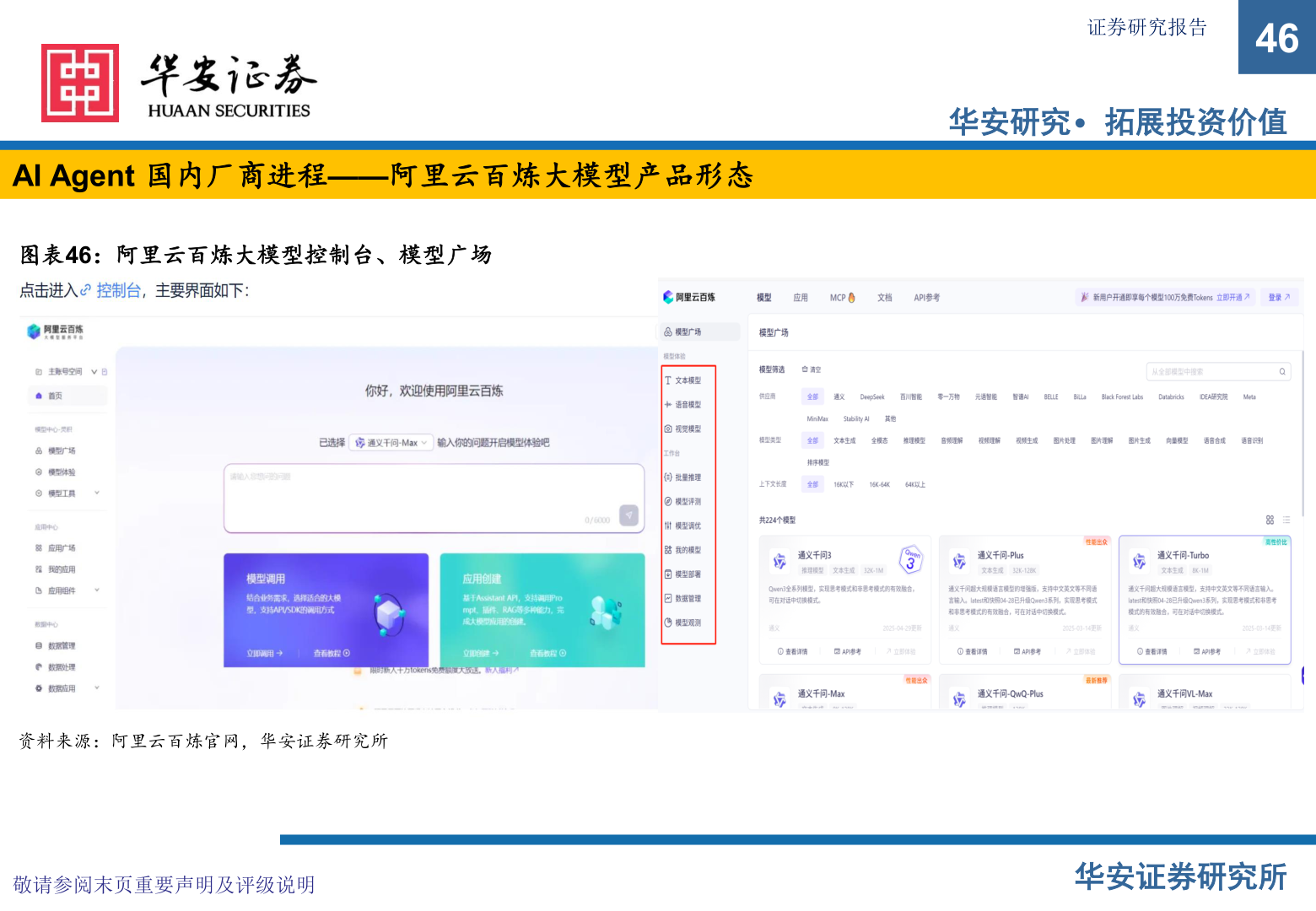The height and width of the screenshot is (911, 1316).
Task: Open the 控制台 hyperlink in intro text
Action: 118,290
